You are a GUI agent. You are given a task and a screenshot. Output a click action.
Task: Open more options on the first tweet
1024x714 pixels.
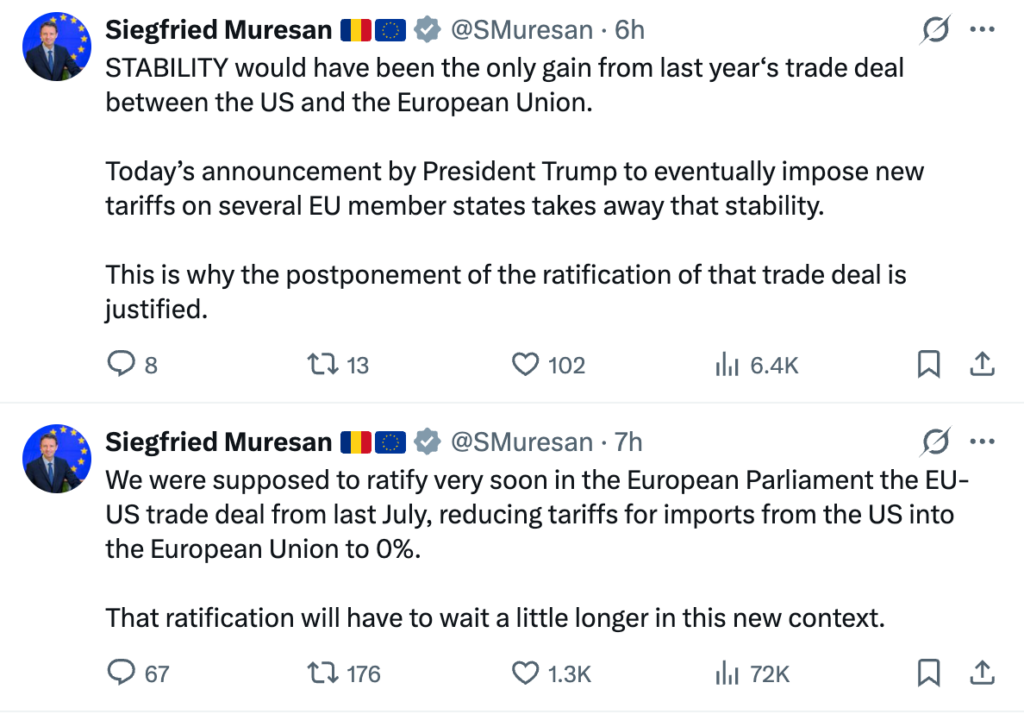tap(982, 31)
